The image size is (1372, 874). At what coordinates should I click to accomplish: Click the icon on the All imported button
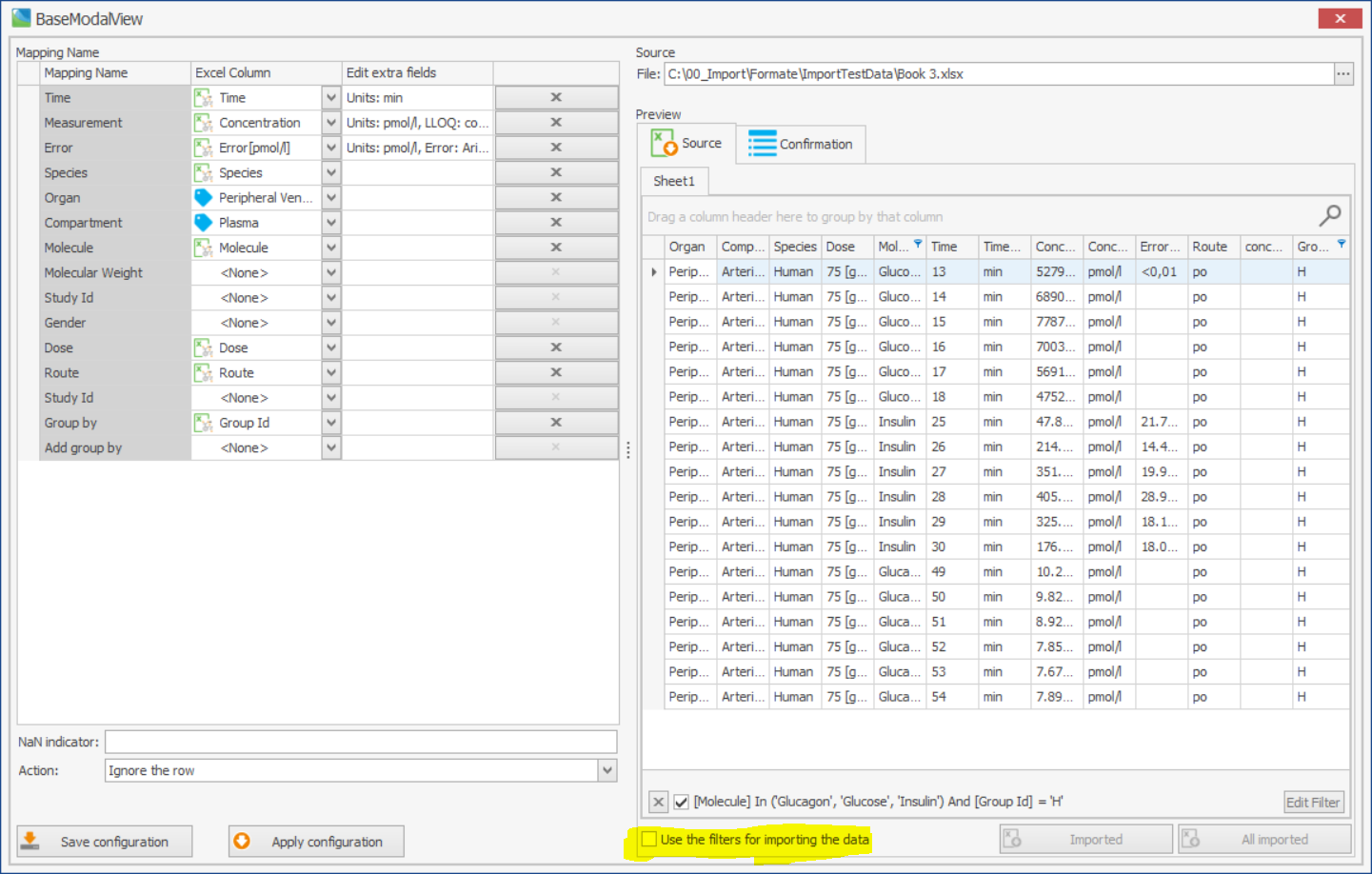click(1191, 839)
